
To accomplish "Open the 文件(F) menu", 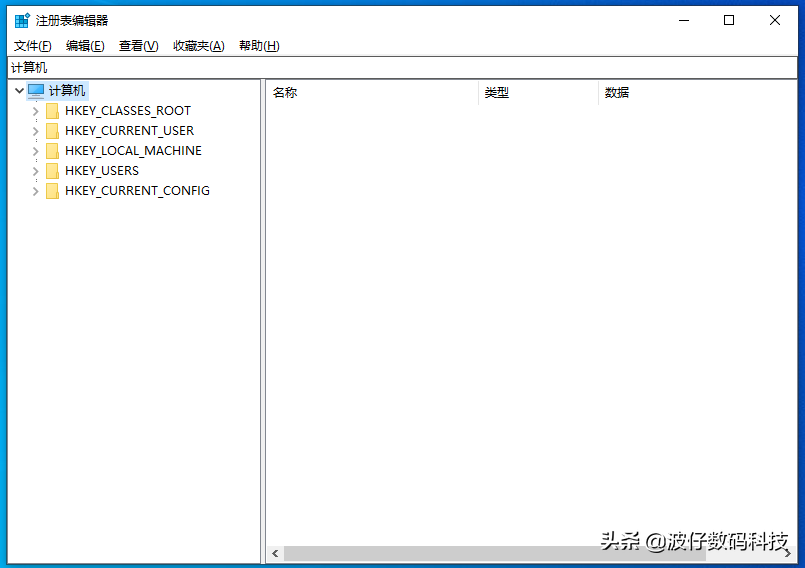I will coord(32,46).
